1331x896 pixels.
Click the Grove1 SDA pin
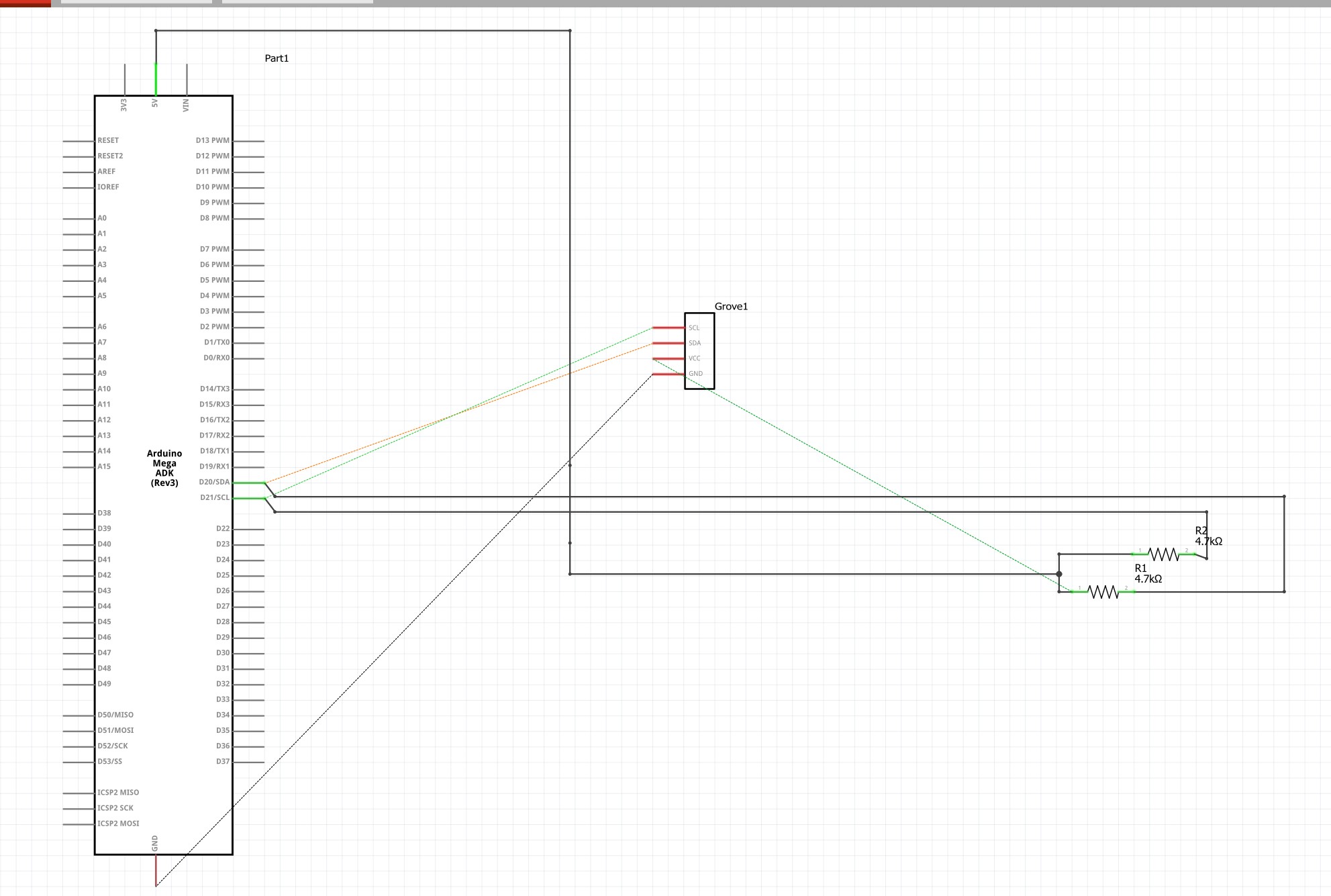click(x=669, y=344)
